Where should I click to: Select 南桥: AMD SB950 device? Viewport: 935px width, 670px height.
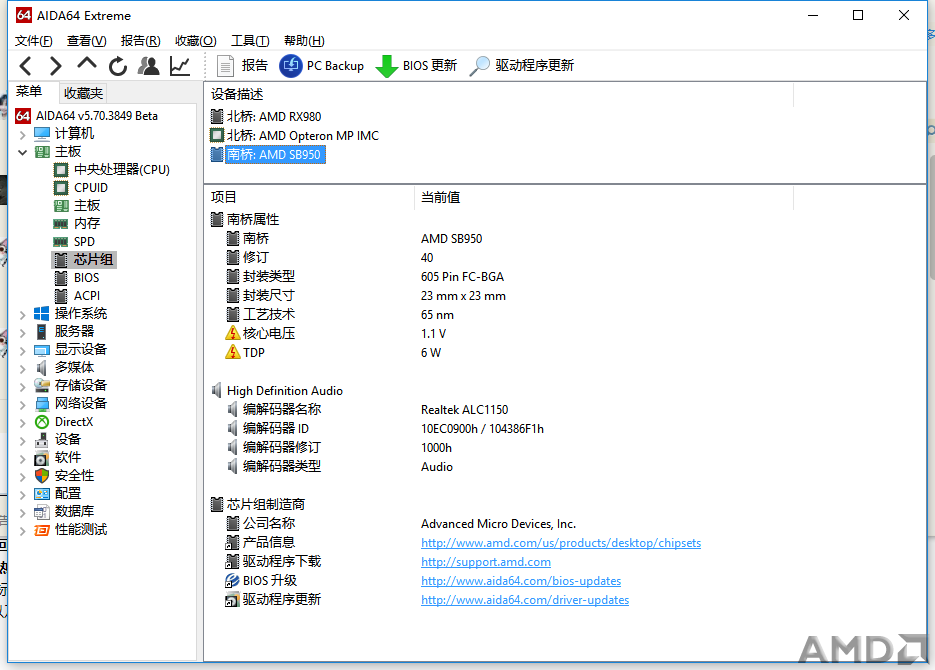(x=268, y=154)
